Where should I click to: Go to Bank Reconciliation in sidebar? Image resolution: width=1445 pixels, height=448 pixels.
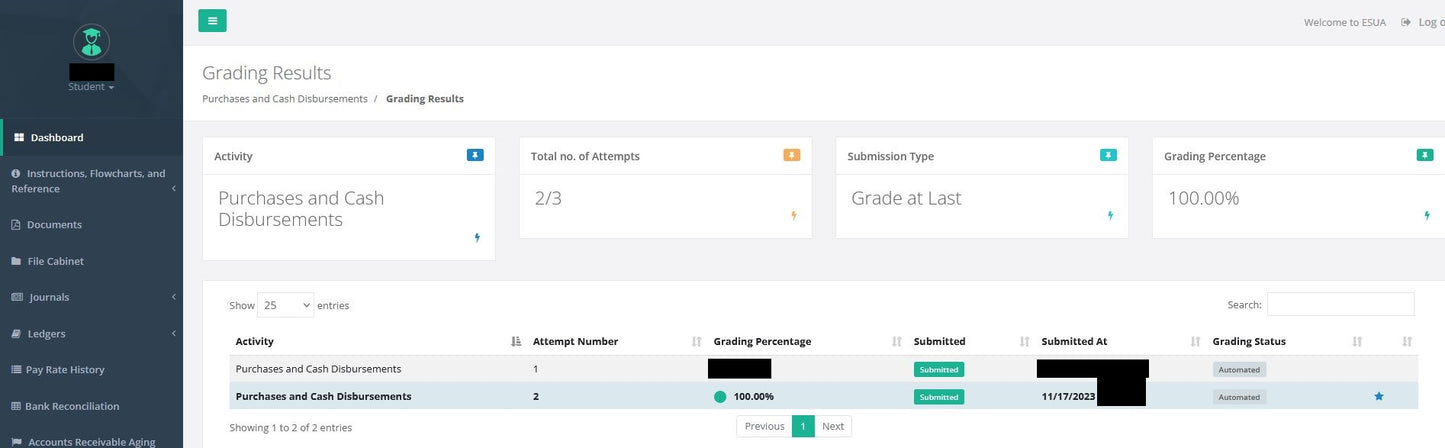pos(72,406)
